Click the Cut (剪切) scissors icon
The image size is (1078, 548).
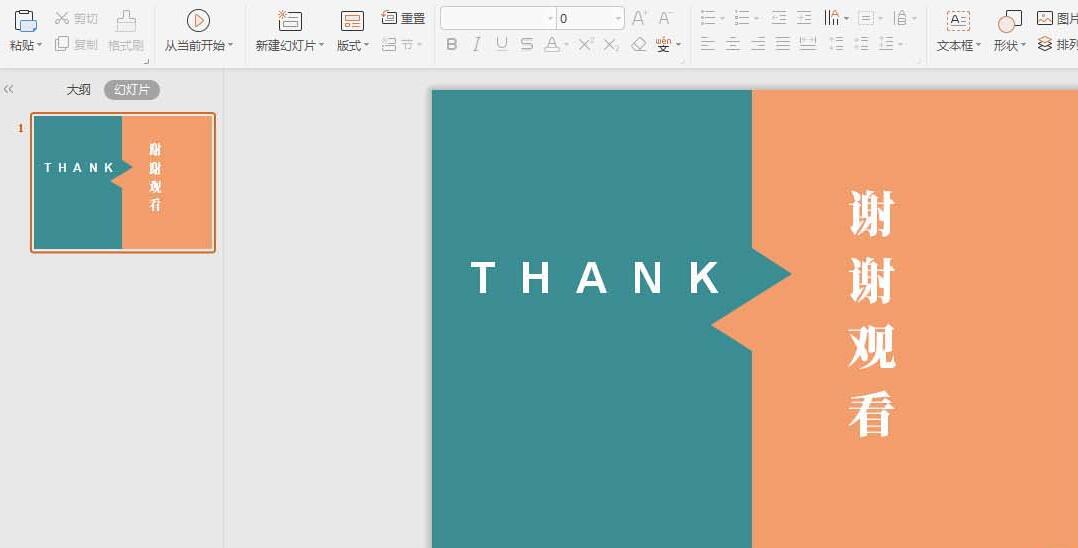click(62, 18)
